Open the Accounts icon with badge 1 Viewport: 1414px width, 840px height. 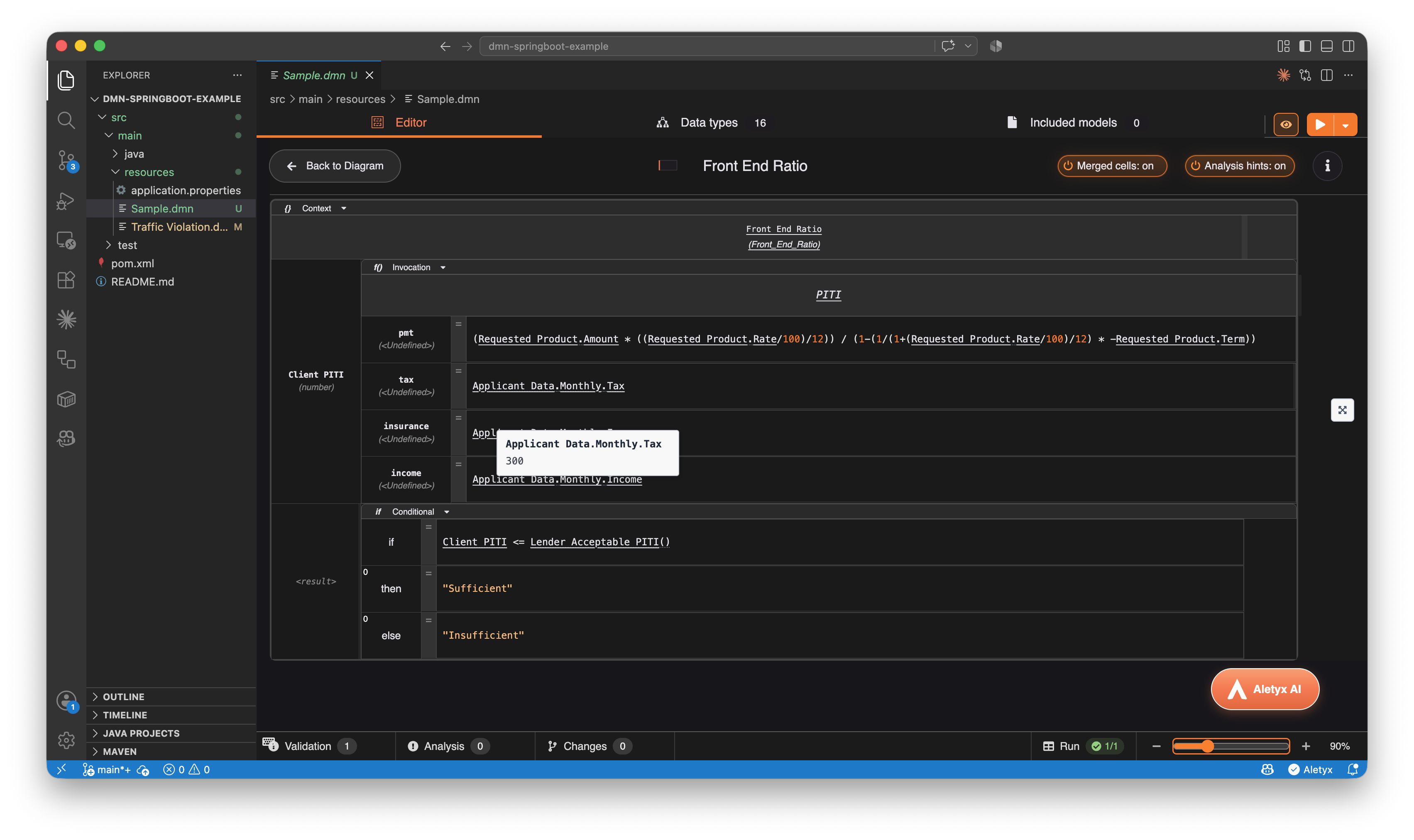(66, 701)
